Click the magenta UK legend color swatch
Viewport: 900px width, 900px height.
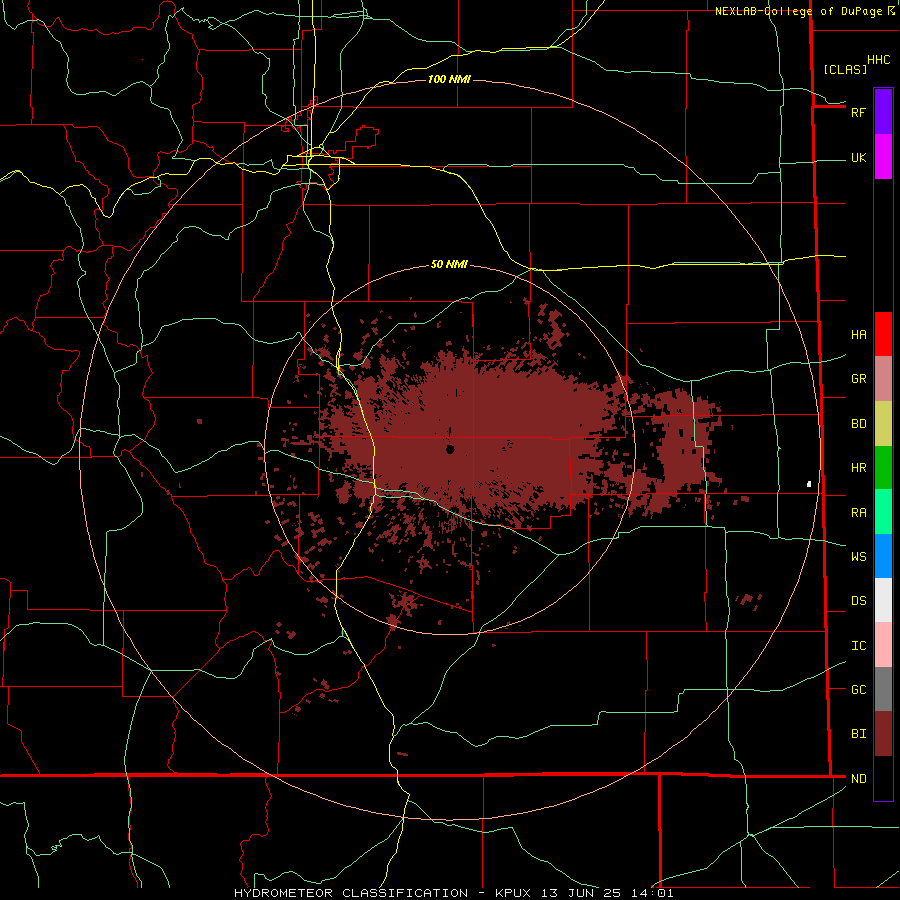point(883,156)
